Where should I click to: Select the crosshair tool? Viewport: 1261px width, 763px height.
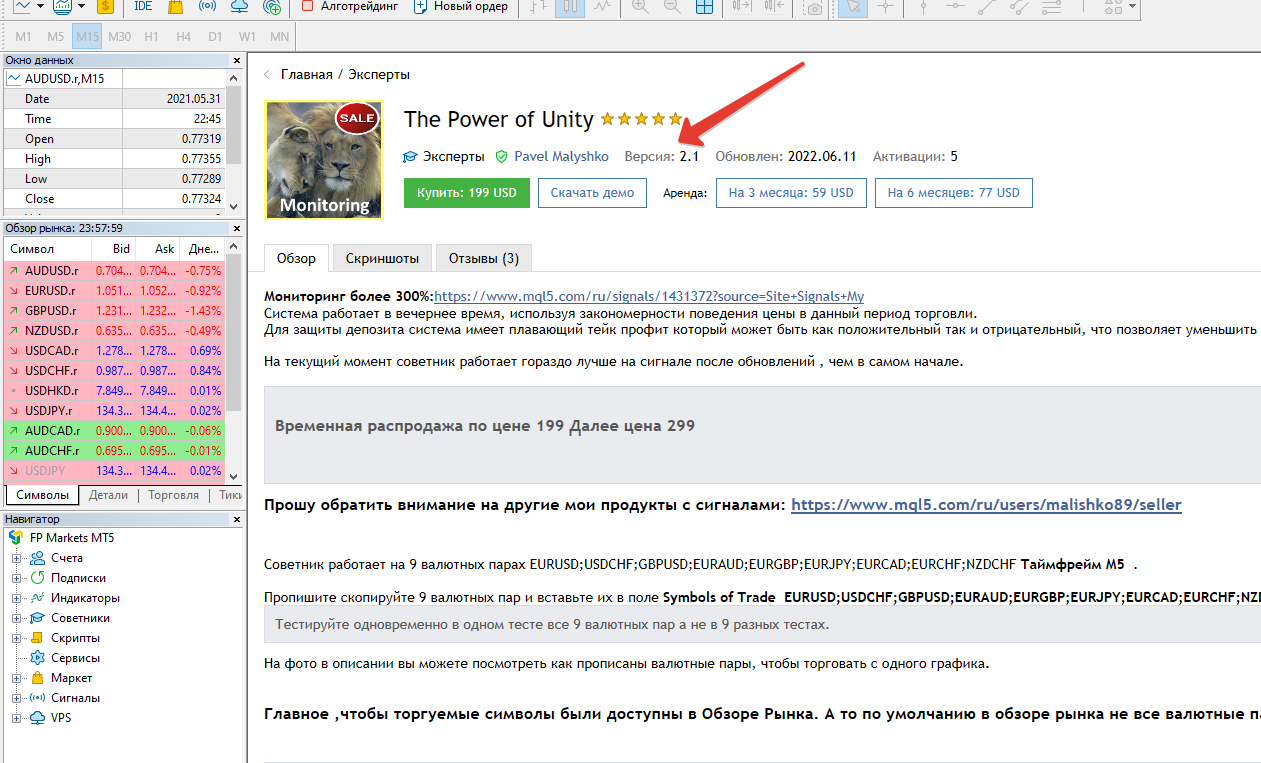[x=884, y=6]
